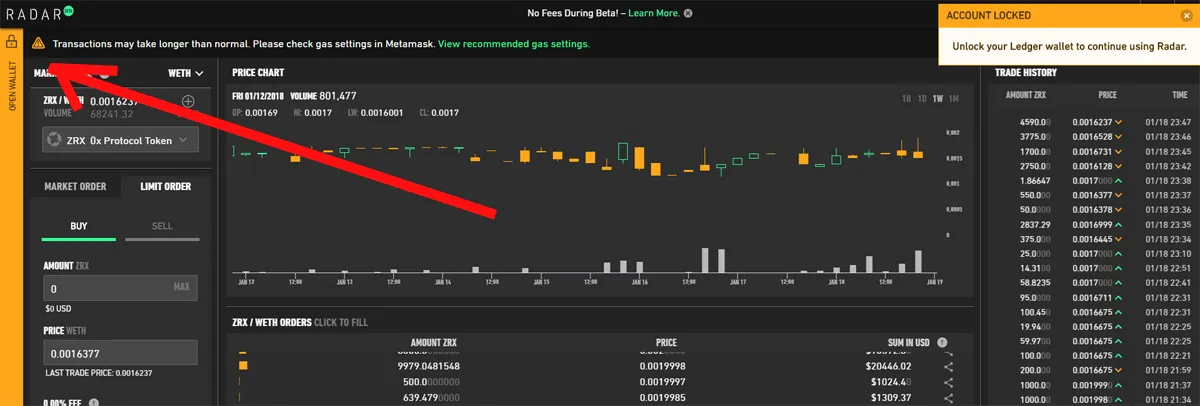Viewport: 1200px width, 406px height.
Task: Click the Price Chart heading
Action: pos(258,73)
